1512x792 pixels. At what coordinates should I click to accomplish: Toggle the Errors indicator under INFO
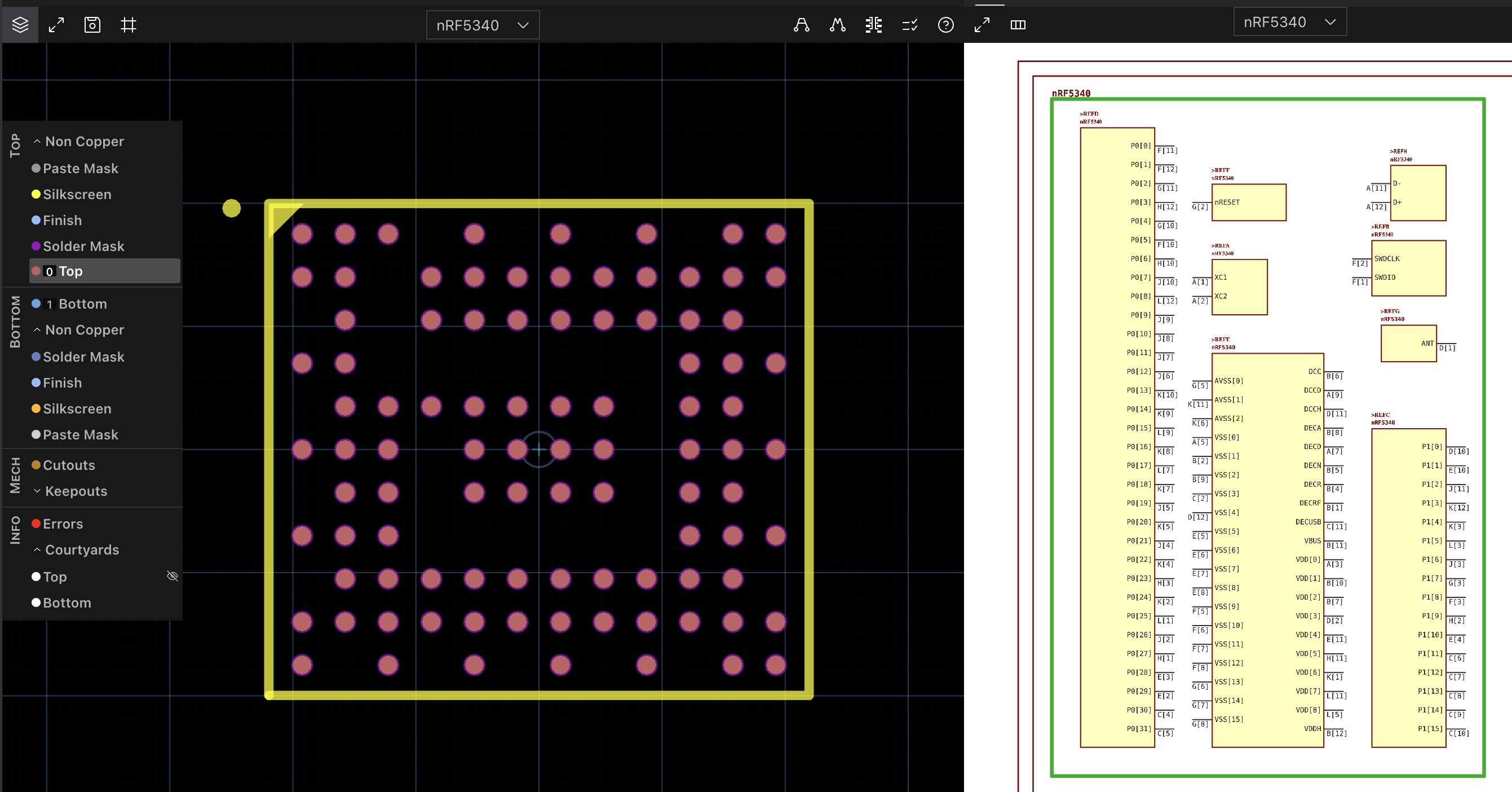tap(63, 523)
